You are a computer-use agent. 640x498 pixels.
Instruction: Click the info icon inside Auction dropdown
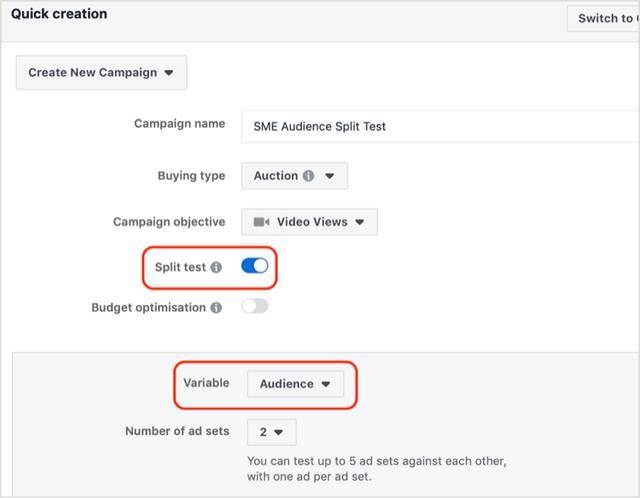(x=308, y=176)
